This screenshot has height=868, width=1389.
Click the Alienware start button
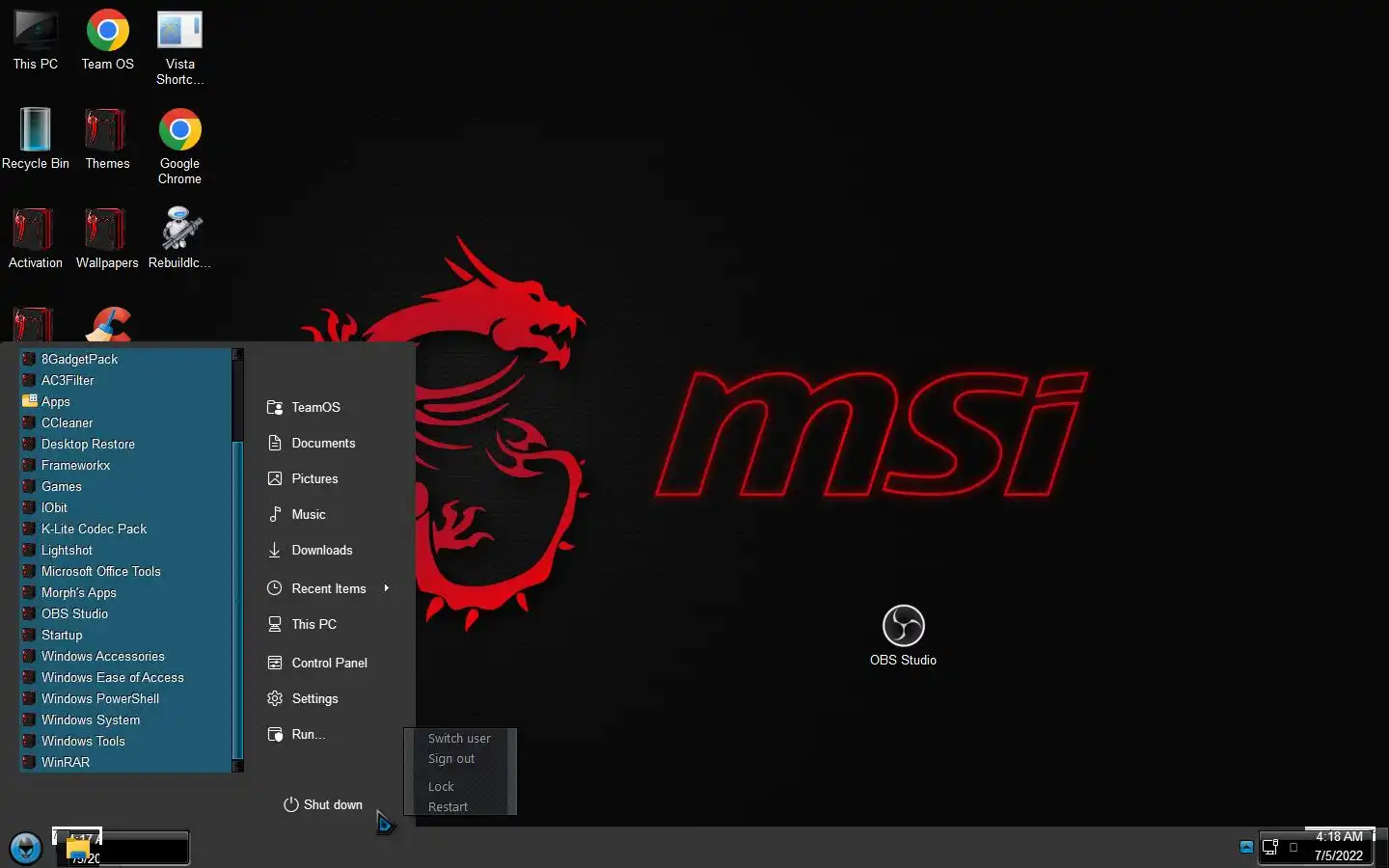point(26,849)
